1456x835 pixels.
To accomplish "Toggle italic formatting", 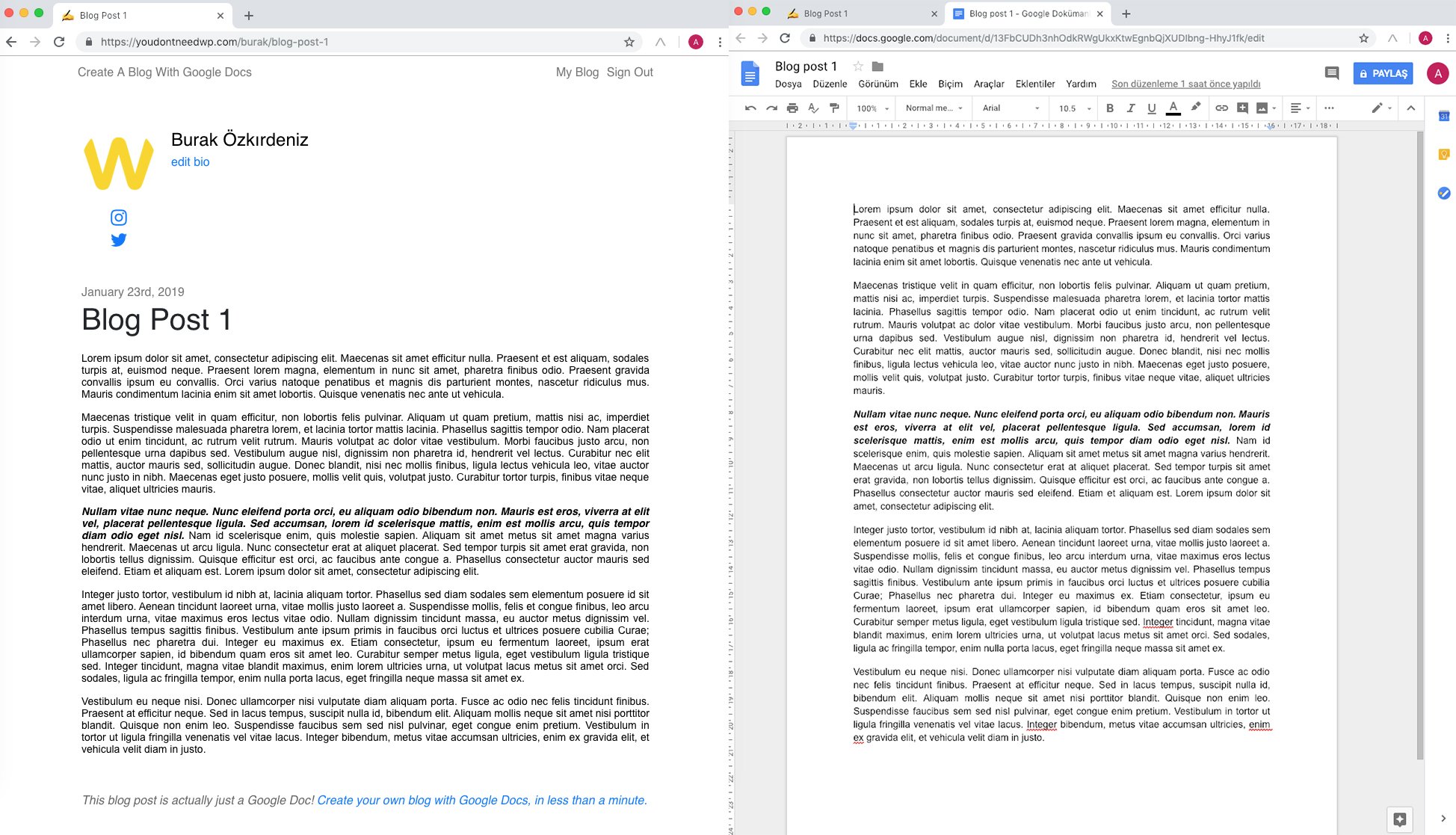I will (x=1131, y=108).
